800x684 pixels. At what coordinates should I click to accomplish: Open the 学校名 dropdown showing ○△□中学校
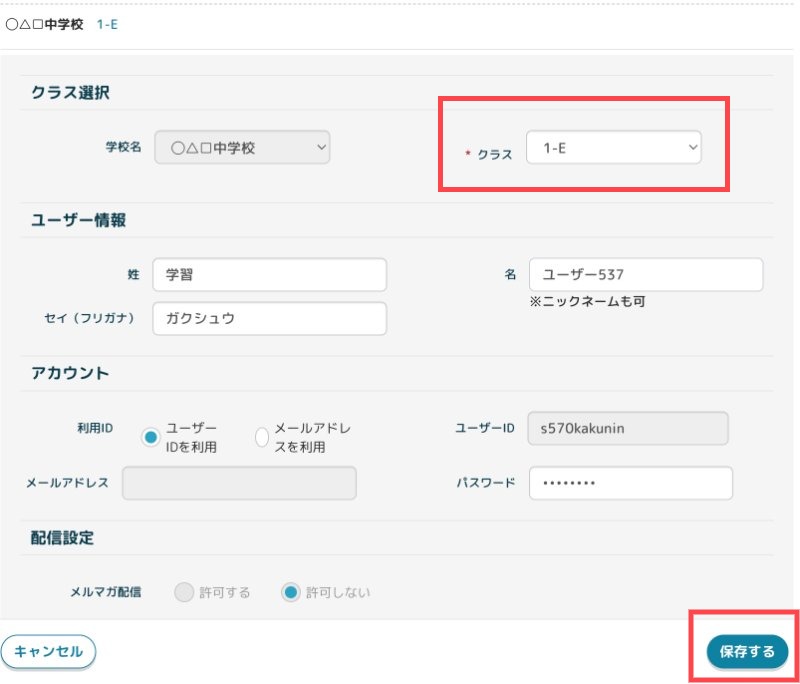coord(242,147)
